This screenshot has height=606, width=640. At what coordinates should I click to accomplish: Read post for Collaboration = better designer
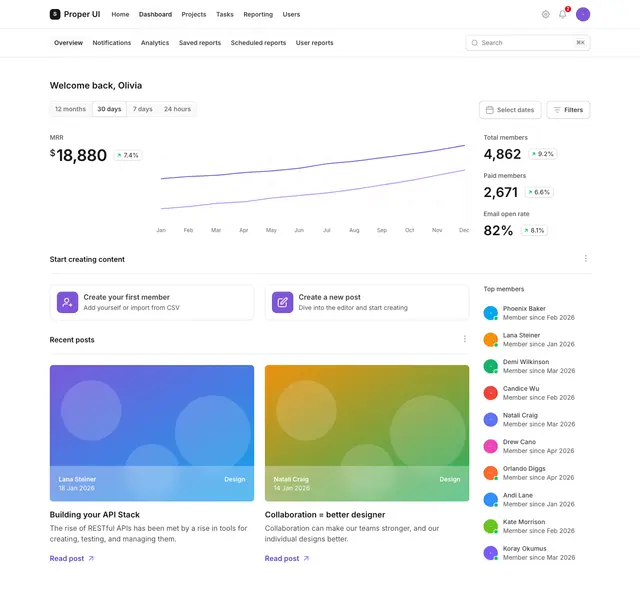point(287,558)
